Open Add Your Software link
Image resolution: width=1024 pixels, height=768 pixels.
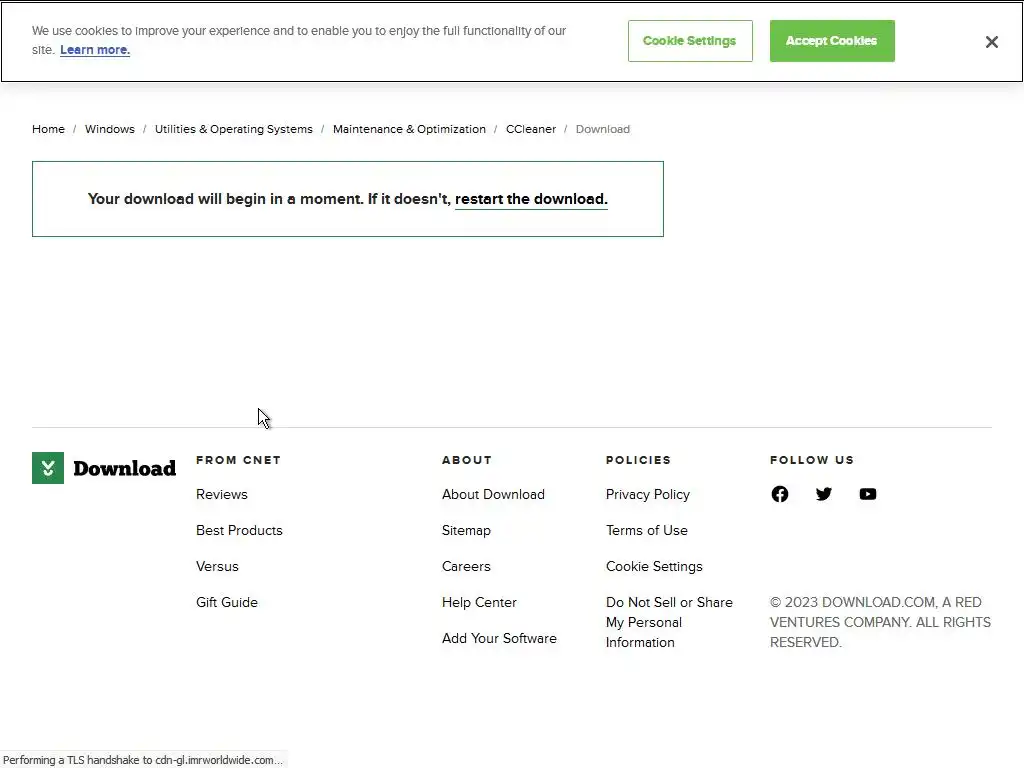click(499, 638)
